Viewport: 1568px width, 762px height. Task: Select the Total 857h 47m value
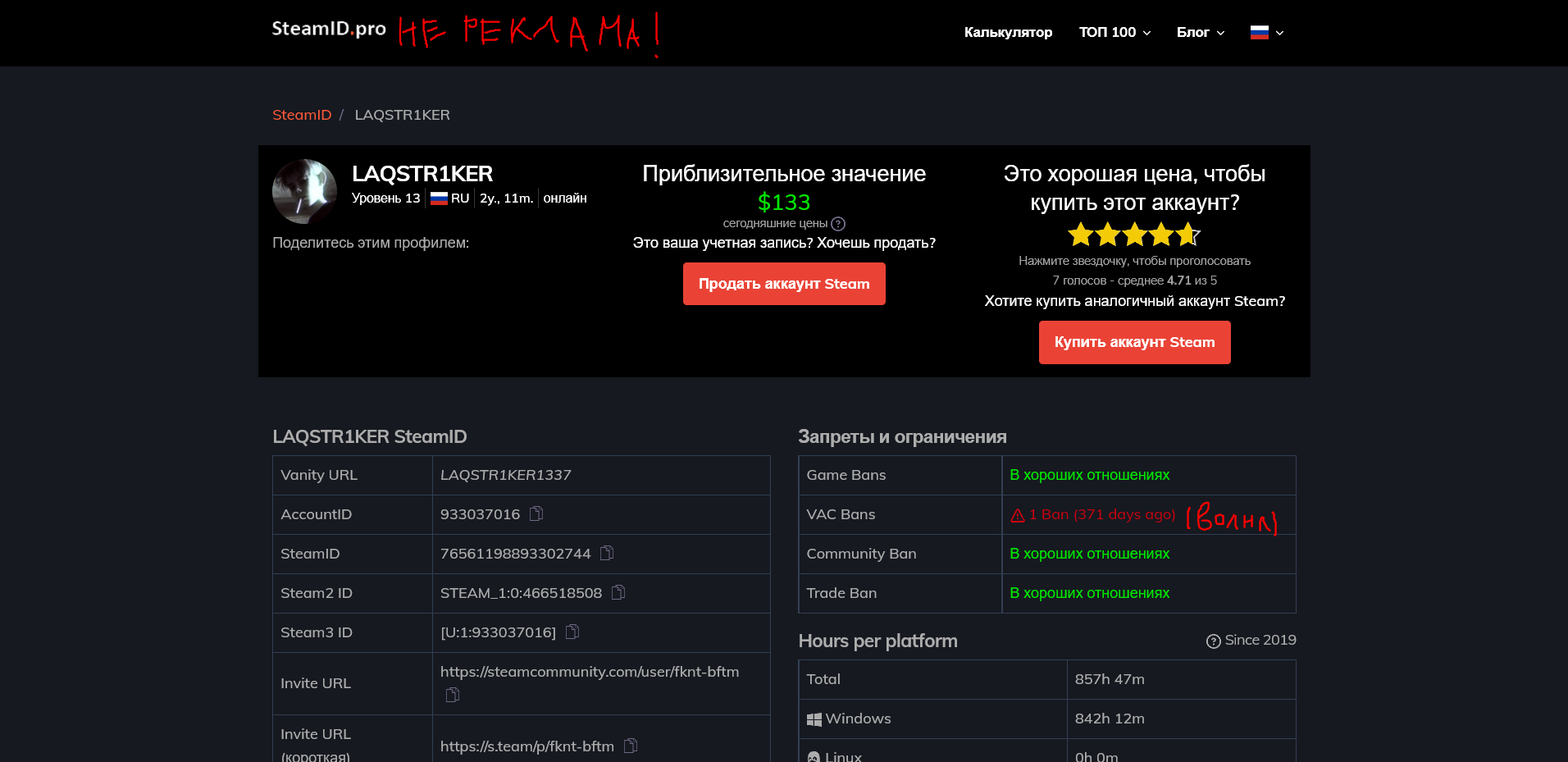point(1110,679)
